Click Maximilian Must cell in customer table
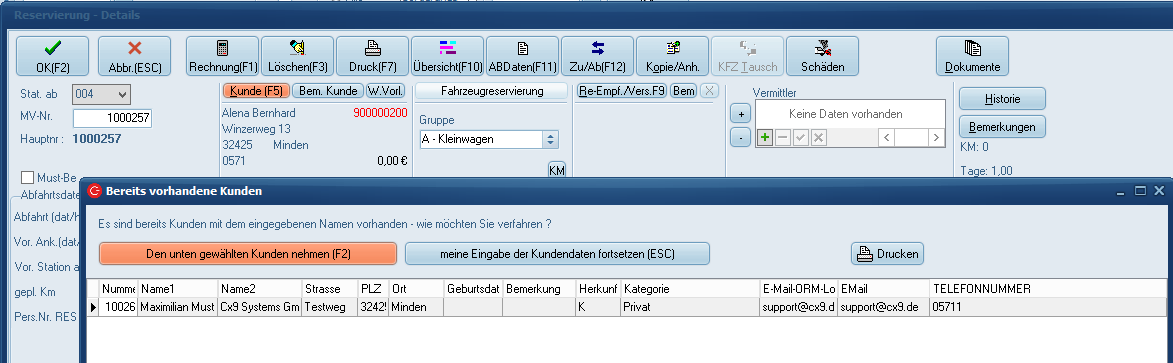The width and height of the screenshot is (1173, 363). click(178, 307)
